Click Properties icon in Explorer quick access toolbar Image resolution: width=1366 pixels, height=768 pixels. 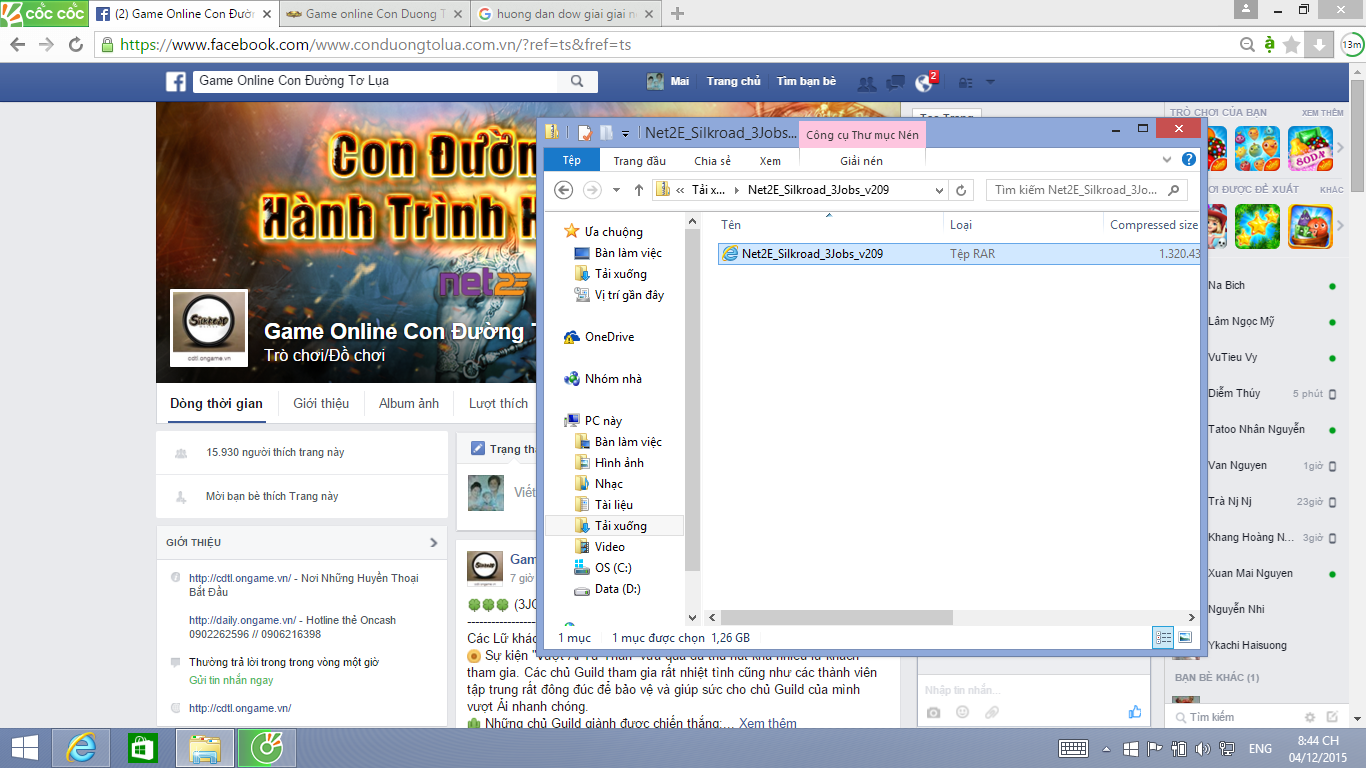tap(585, 133)
